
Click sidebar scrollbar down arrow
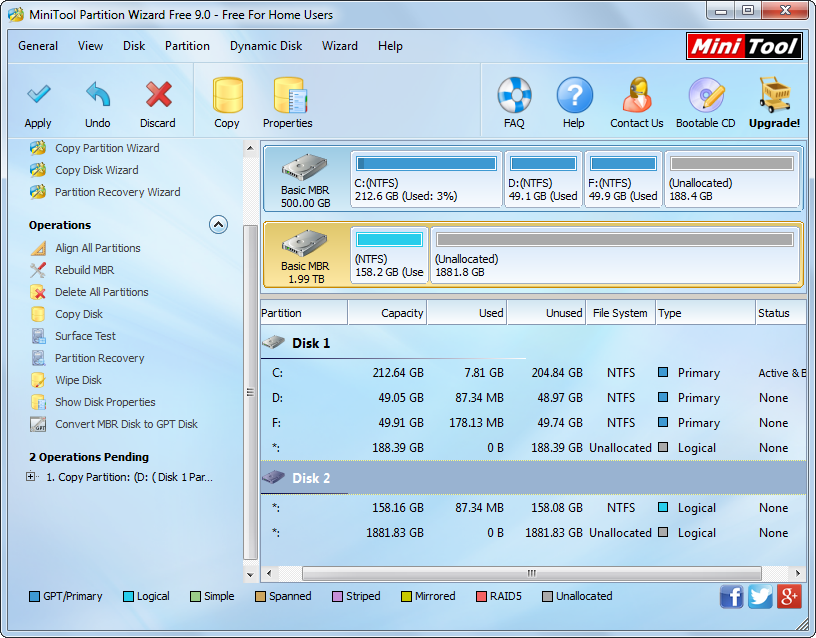[250, 575]
